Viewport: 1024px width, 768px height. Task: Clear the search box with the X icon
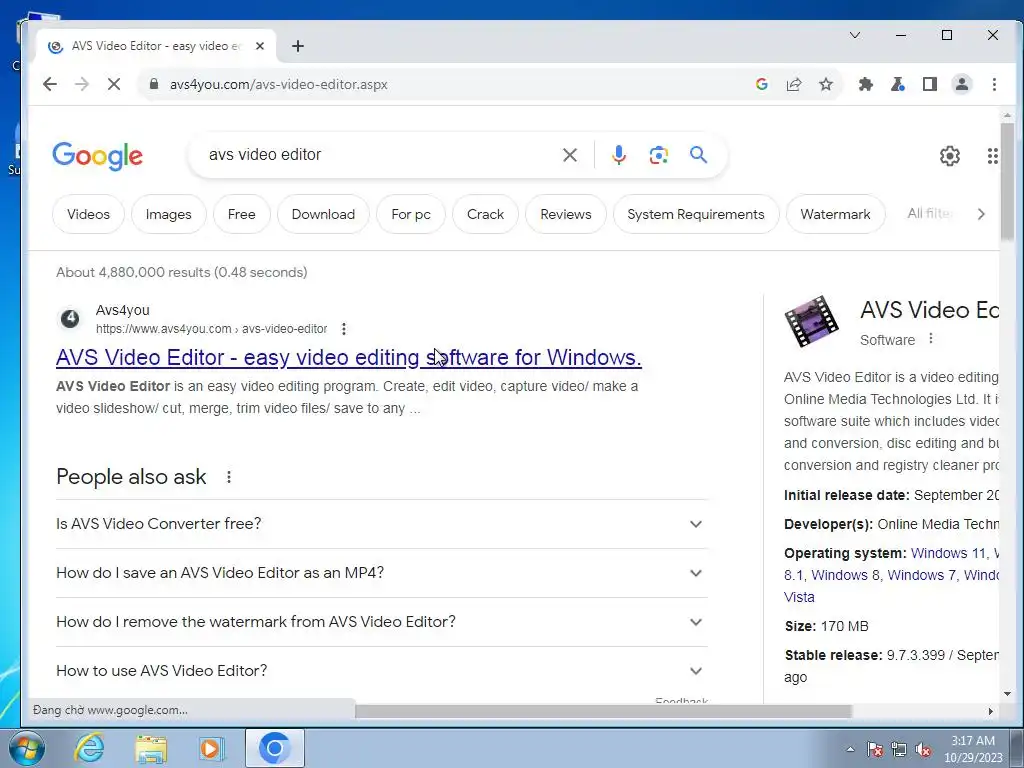pos(569,155)
